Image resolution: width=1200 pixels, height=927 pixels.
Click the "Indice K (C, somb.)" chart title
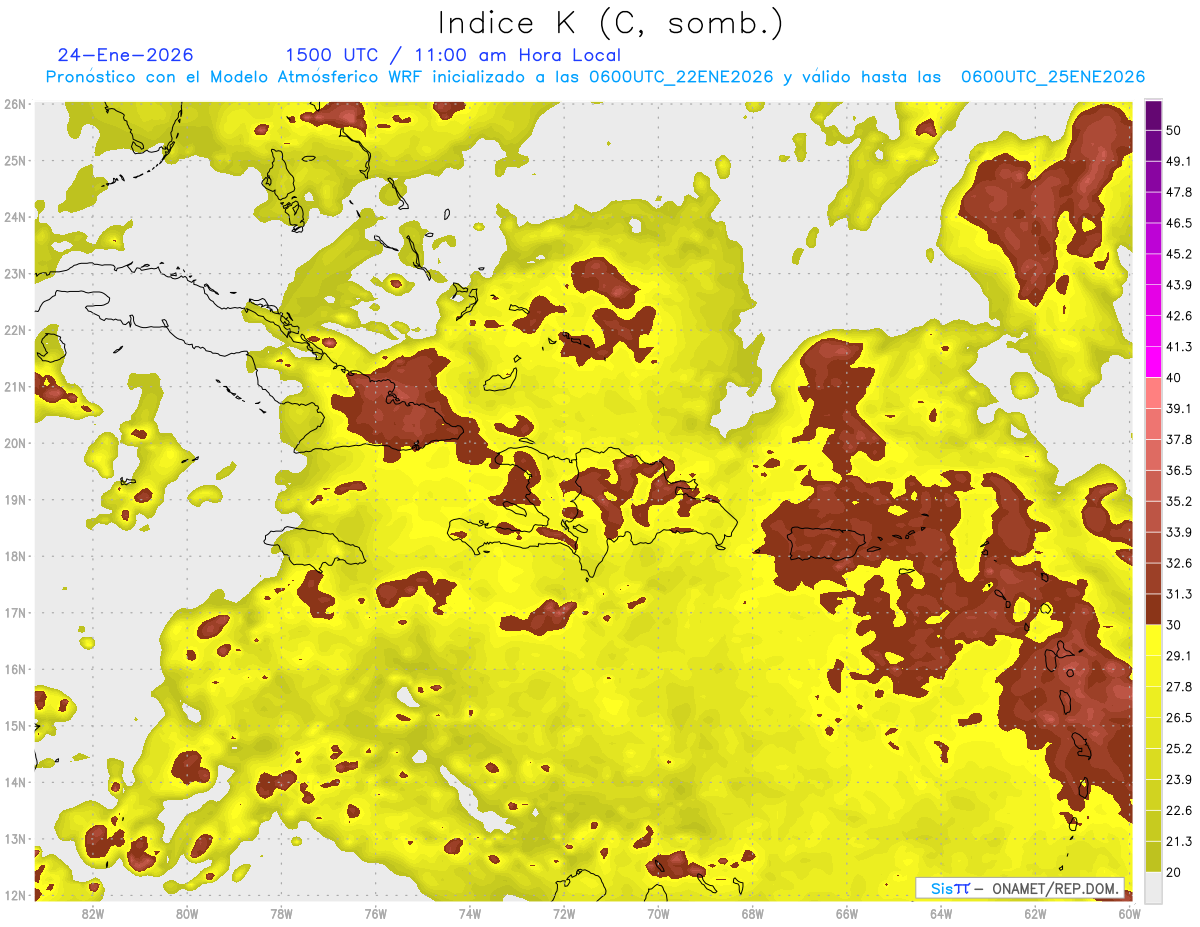pyautogui.click(x=611, y=22)
